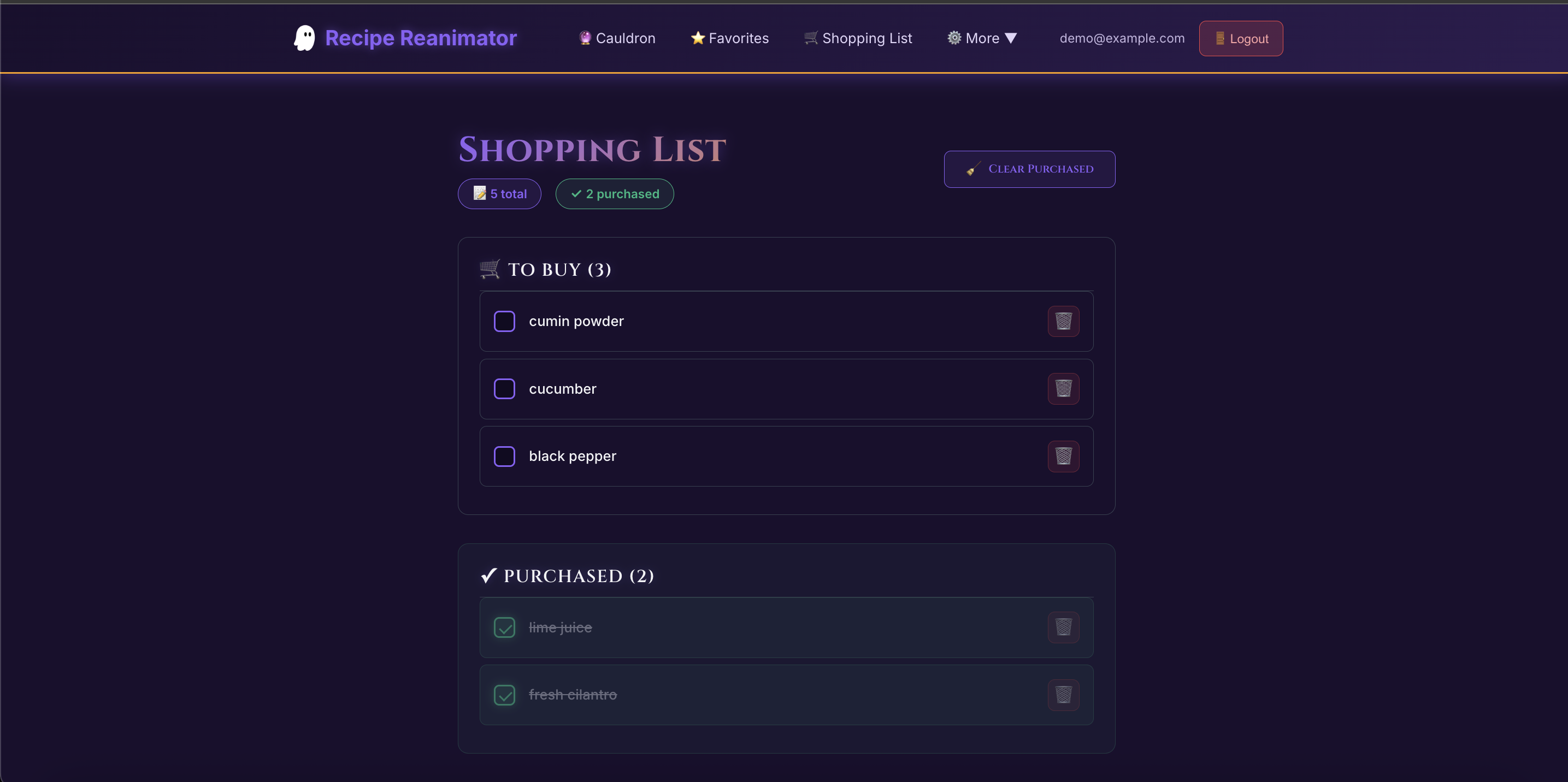Remove black pepper using trash icon
This screenshot has height=782, width=1568.
click(1063, 456)
